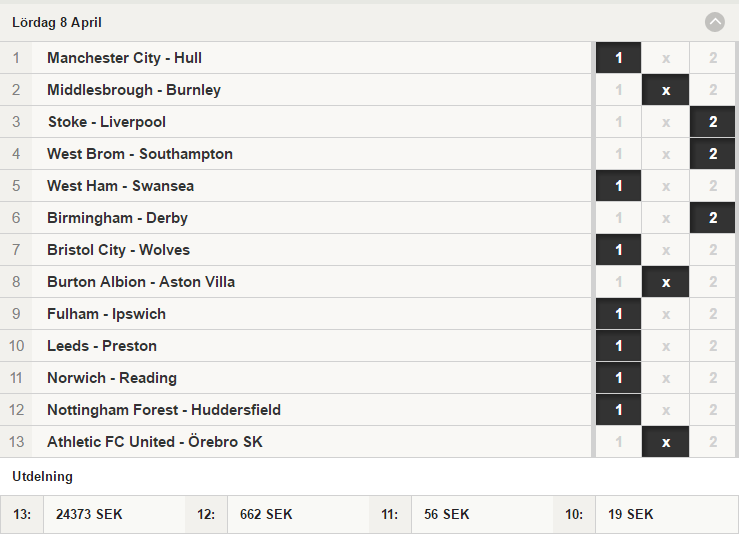This screenshot has width=740, height=535.
Task: Select x for Athletic FC United - Örebro SK
Action: point(665,442)
